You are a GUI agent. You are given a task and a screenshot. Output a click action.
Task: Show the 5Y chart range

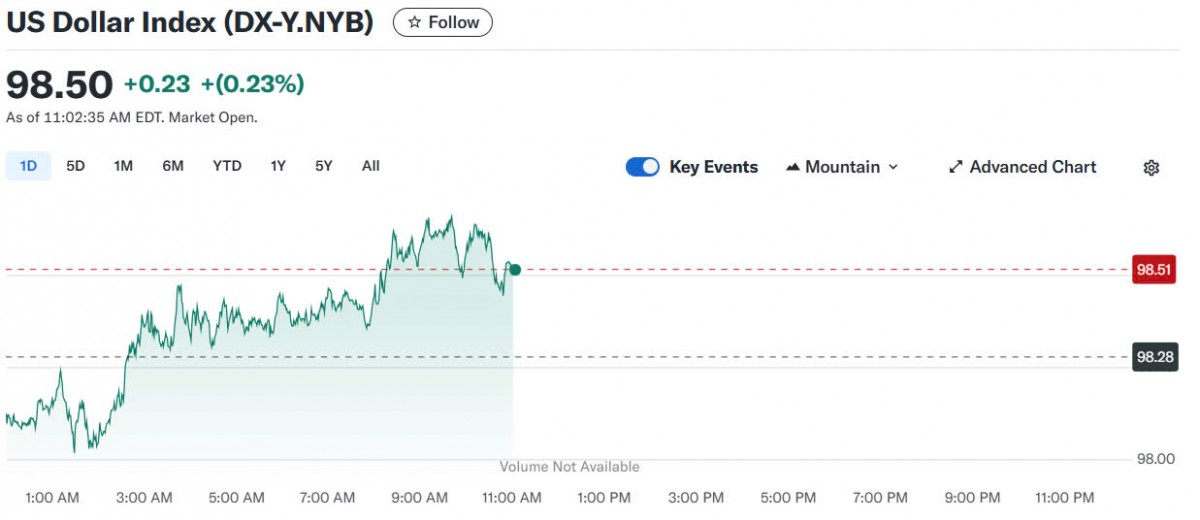[324, 166]
